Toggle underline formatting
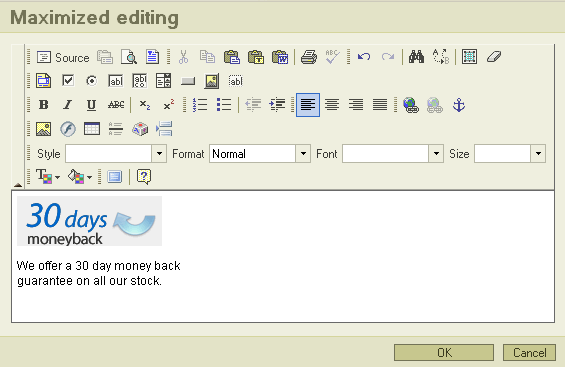 (92, 105)
